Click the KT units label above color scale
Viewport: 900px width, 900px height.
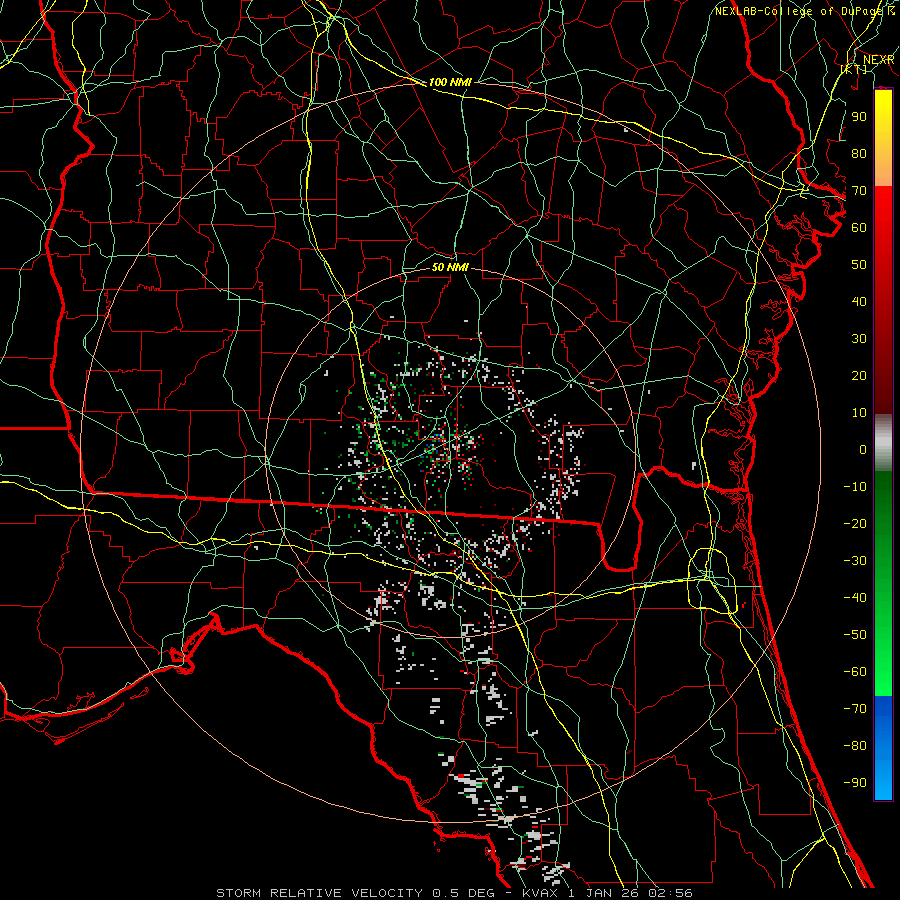click(854, 69)
